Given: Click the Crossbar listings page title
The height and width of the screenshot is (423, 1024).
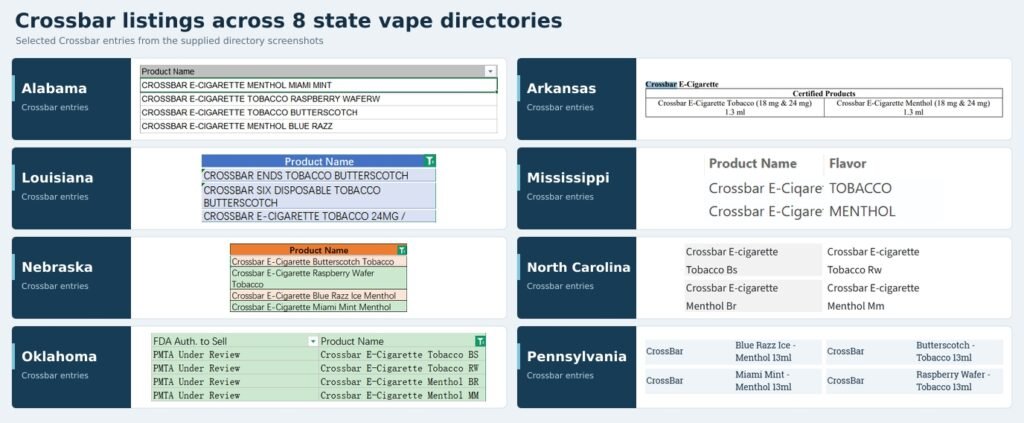Looking at the screenshot, I should 289,20.
